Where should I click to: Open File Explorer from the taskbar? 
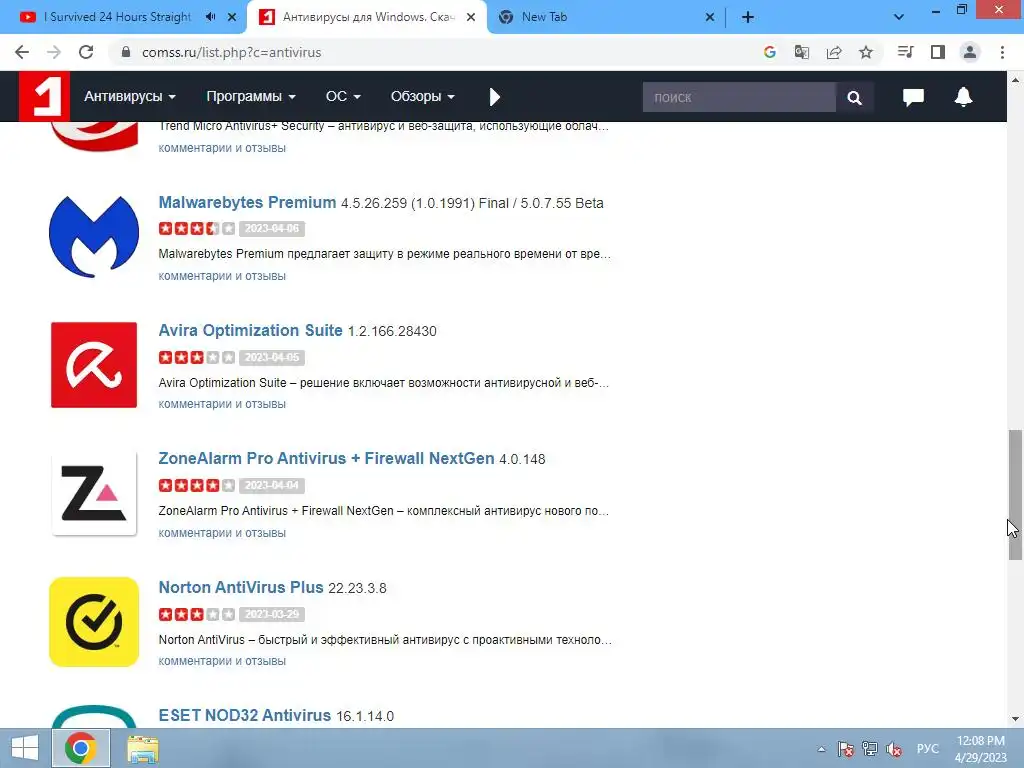[143, 749]
